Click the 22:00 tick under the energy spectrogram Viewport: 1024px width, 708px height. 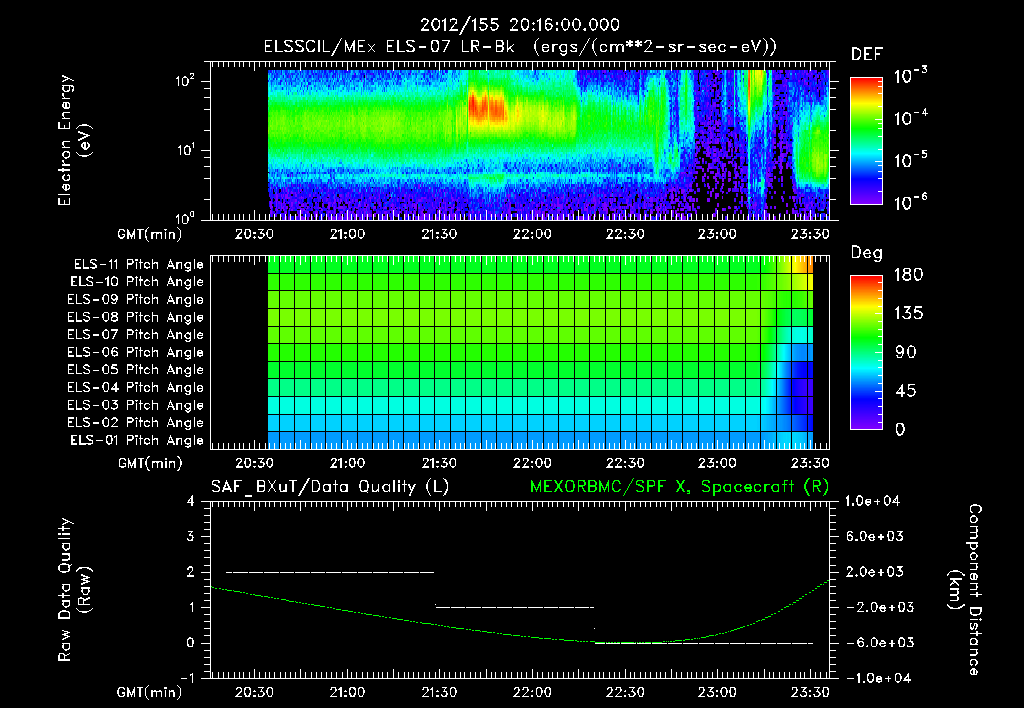[532, 234]
